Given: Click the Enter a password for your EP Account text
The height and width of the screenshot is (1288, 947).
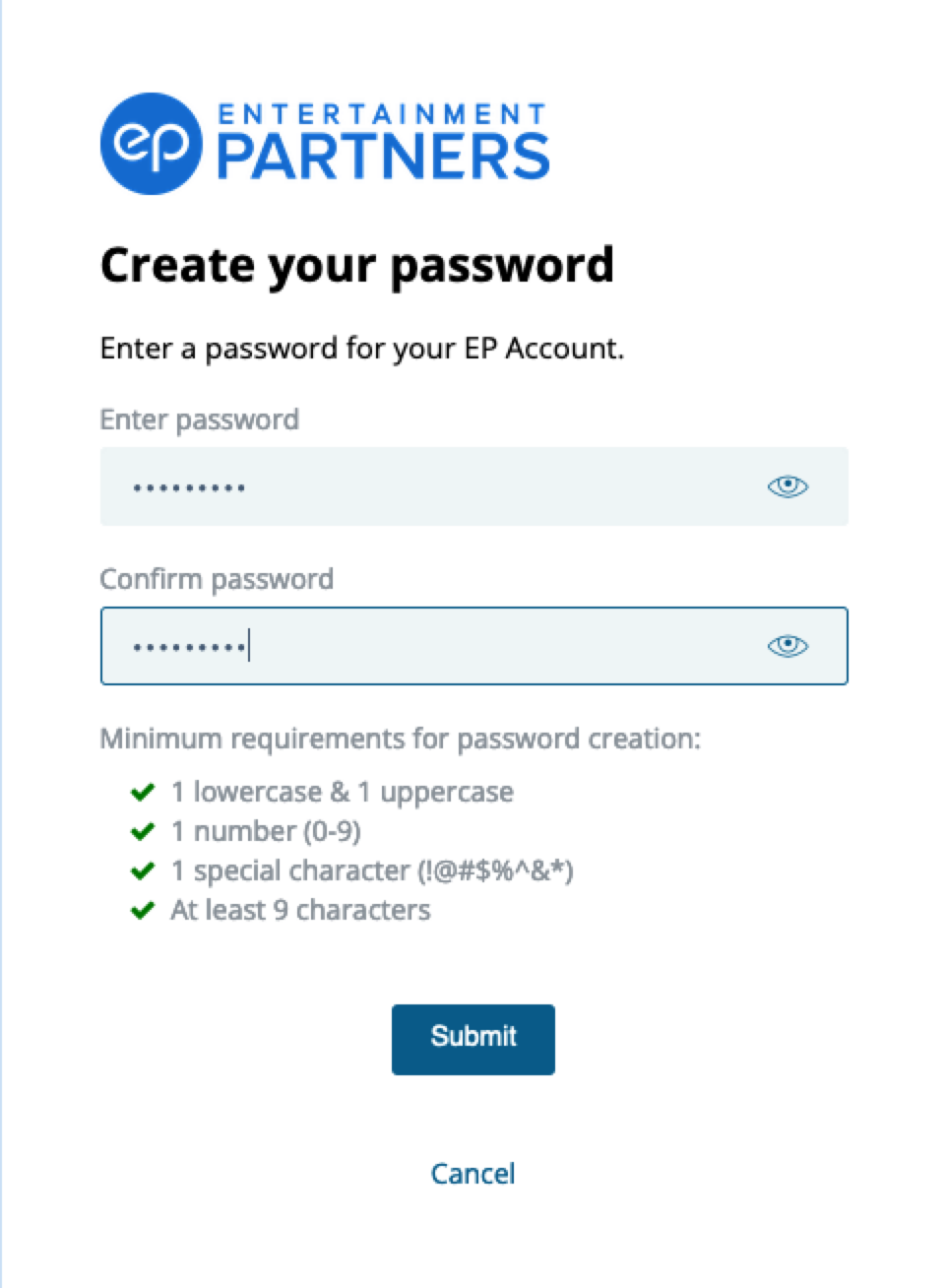Looking at the screenshot, I should pos(362,349).
